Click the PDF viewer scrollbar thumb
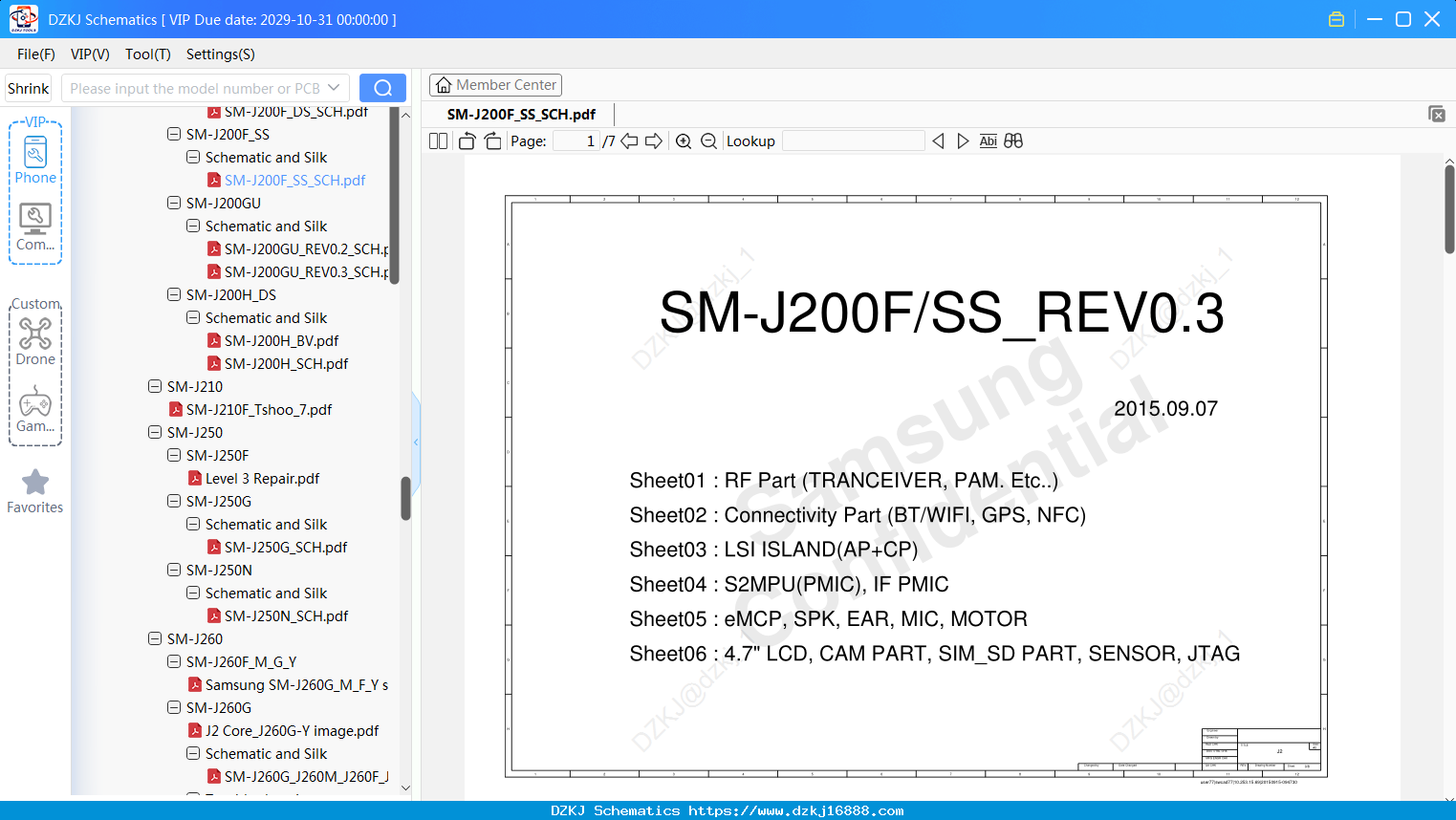Screen dimensions: 1456x820 point(1449,209)
